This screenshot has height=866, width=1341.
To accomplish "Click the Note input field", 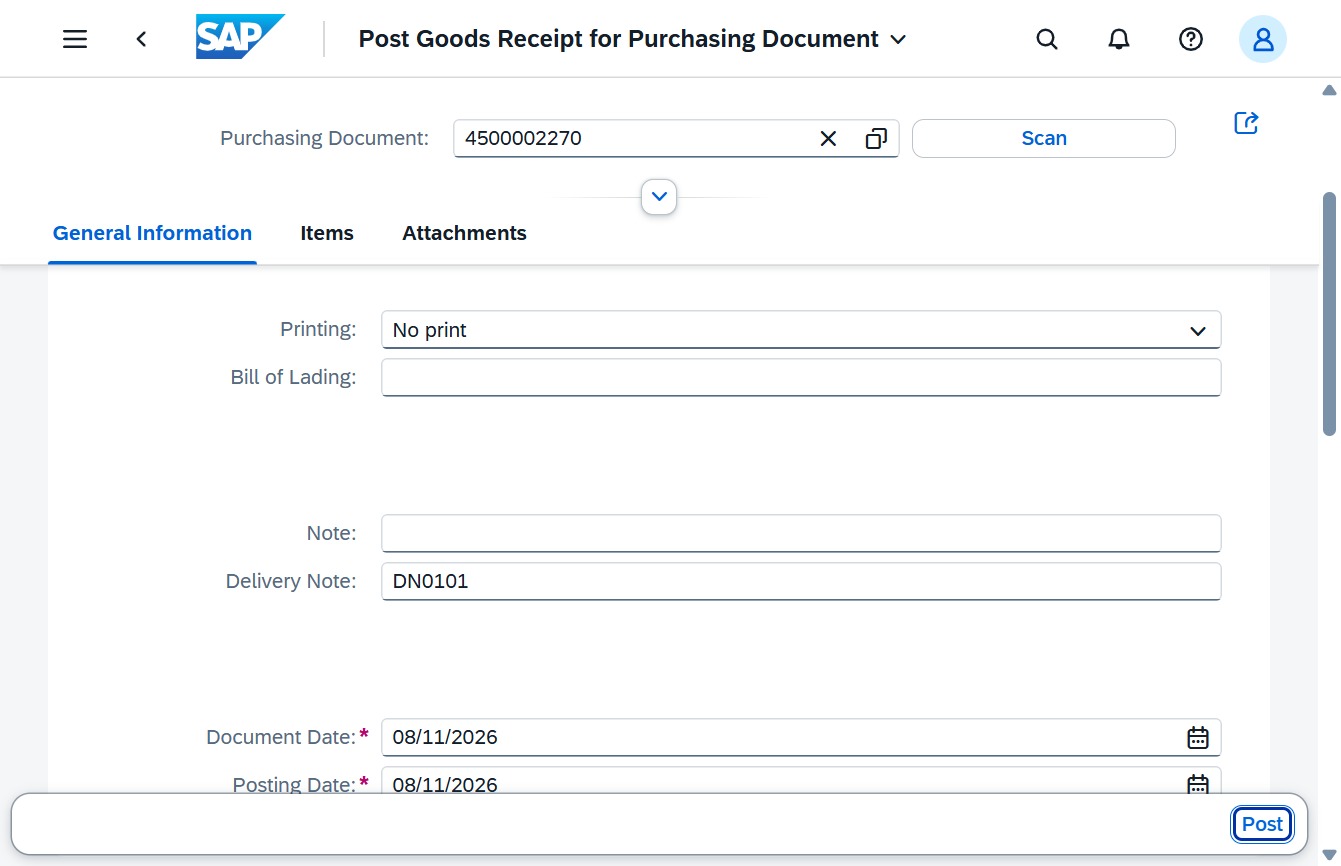I will coord(801,534).
